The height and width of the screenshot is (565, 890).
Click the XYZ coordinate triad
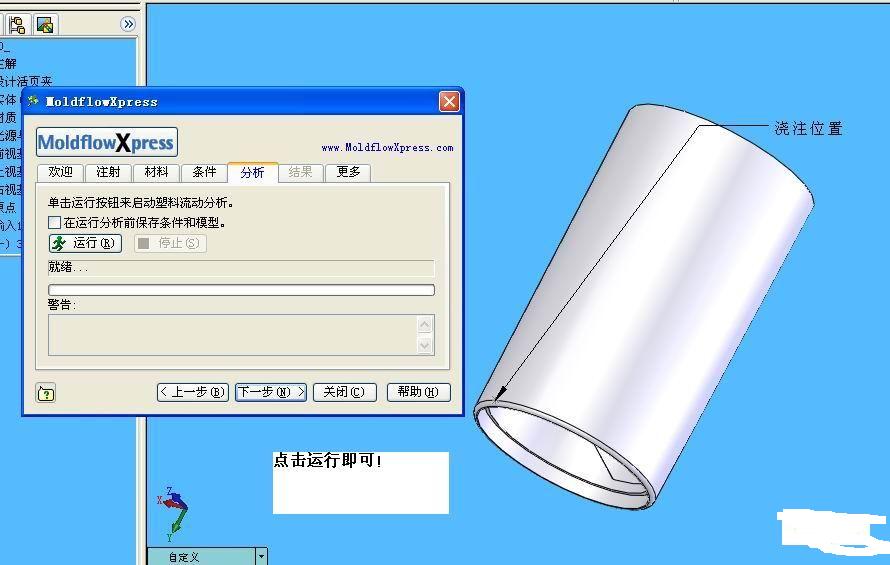click(x=173, y=513)
